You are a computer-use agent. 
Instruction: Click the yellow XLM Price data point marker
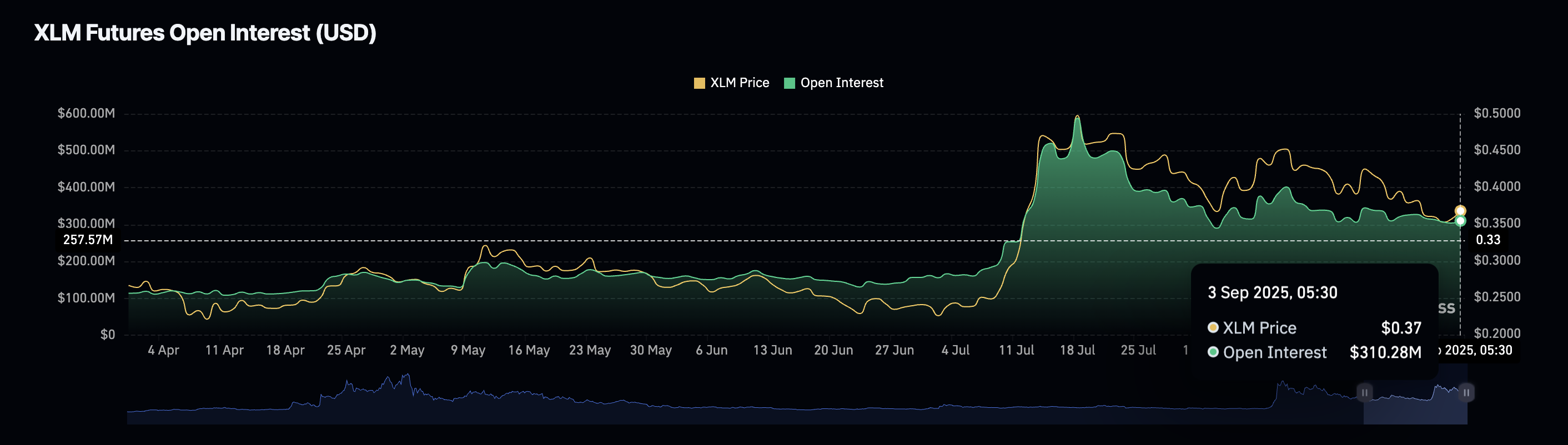[1460, 211]
